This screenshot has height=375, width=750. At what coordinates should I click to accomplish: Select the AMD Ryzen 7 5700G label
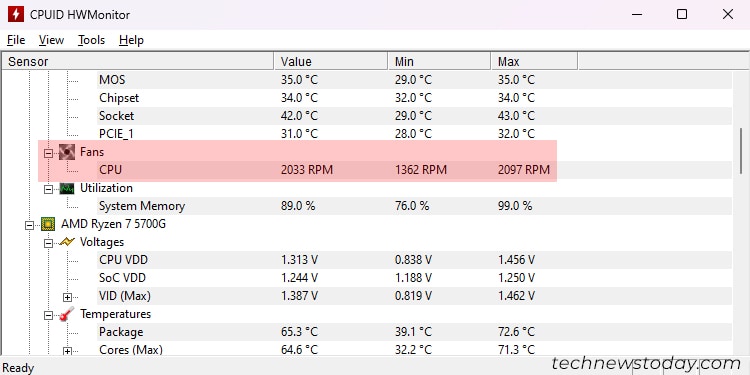tap(113, 224)
